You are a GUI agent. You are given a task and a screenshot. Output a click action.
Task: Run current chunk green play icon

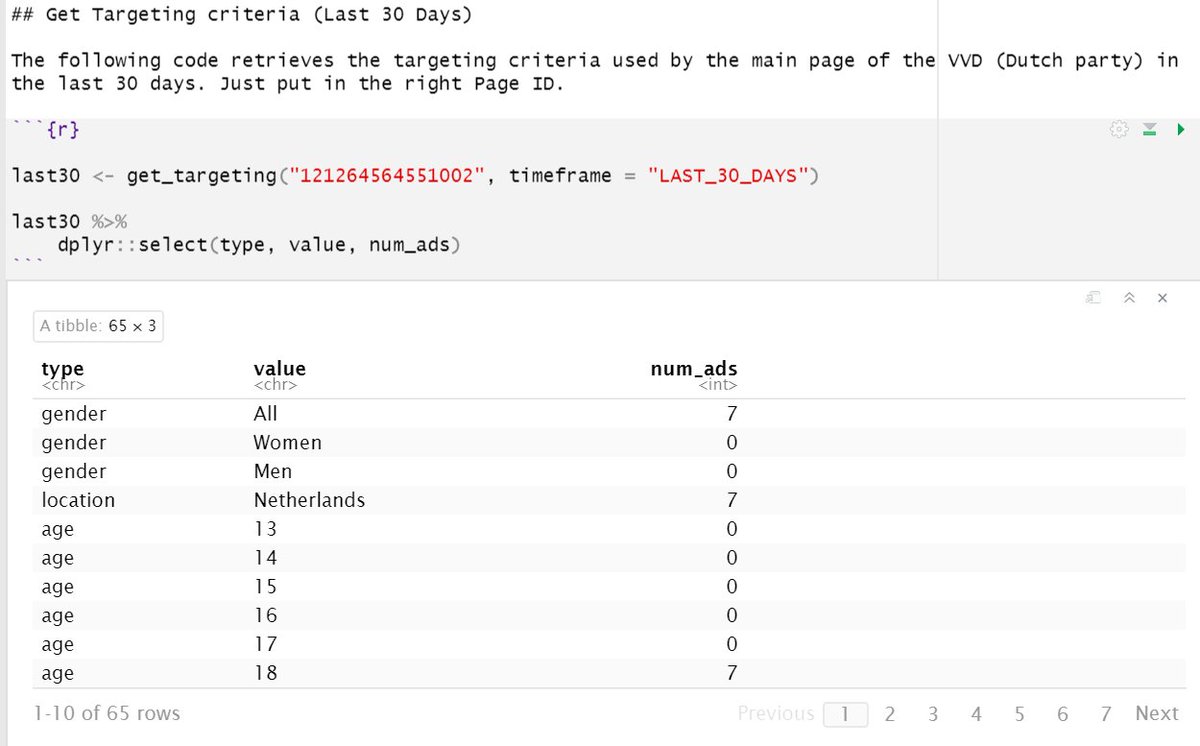pyautogui.click(x=1181, y=129)
